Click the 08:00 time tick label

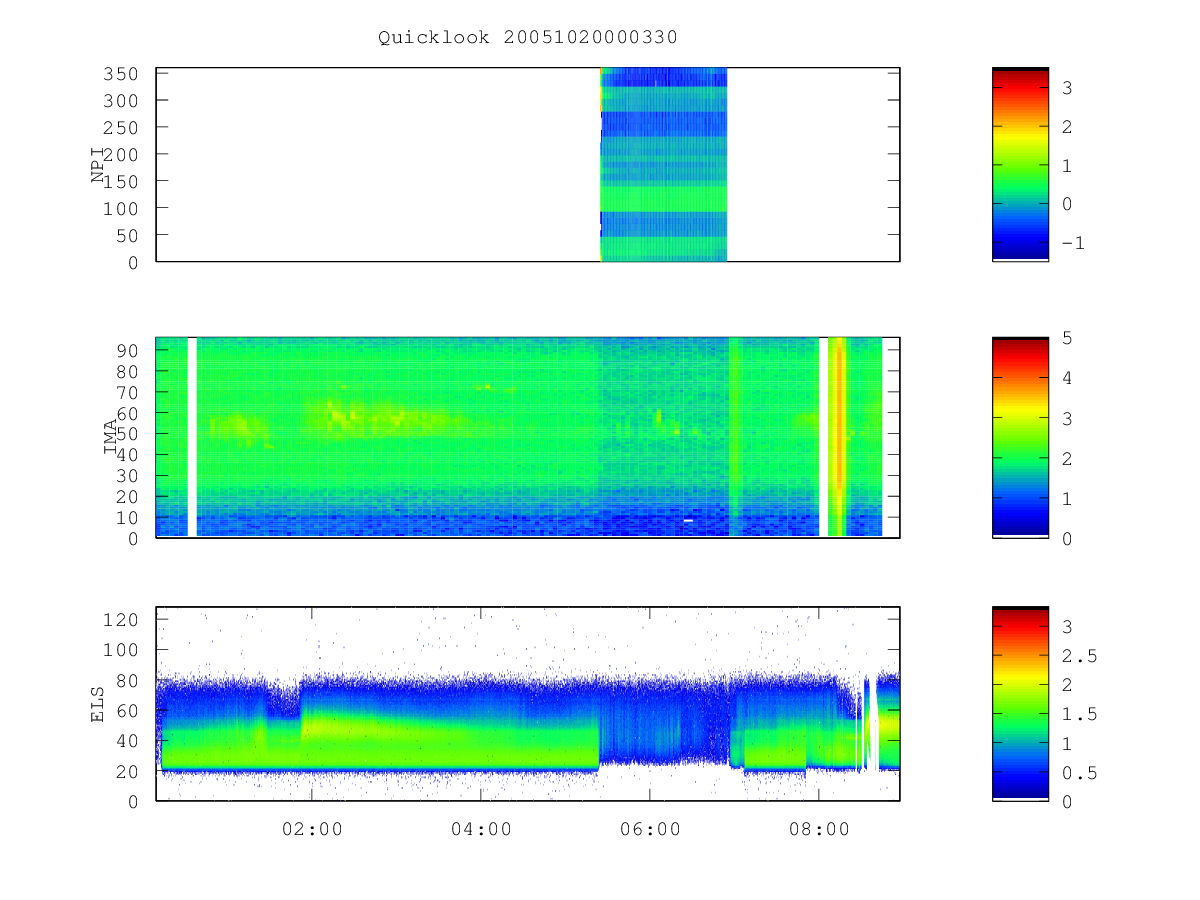[819, 829]
